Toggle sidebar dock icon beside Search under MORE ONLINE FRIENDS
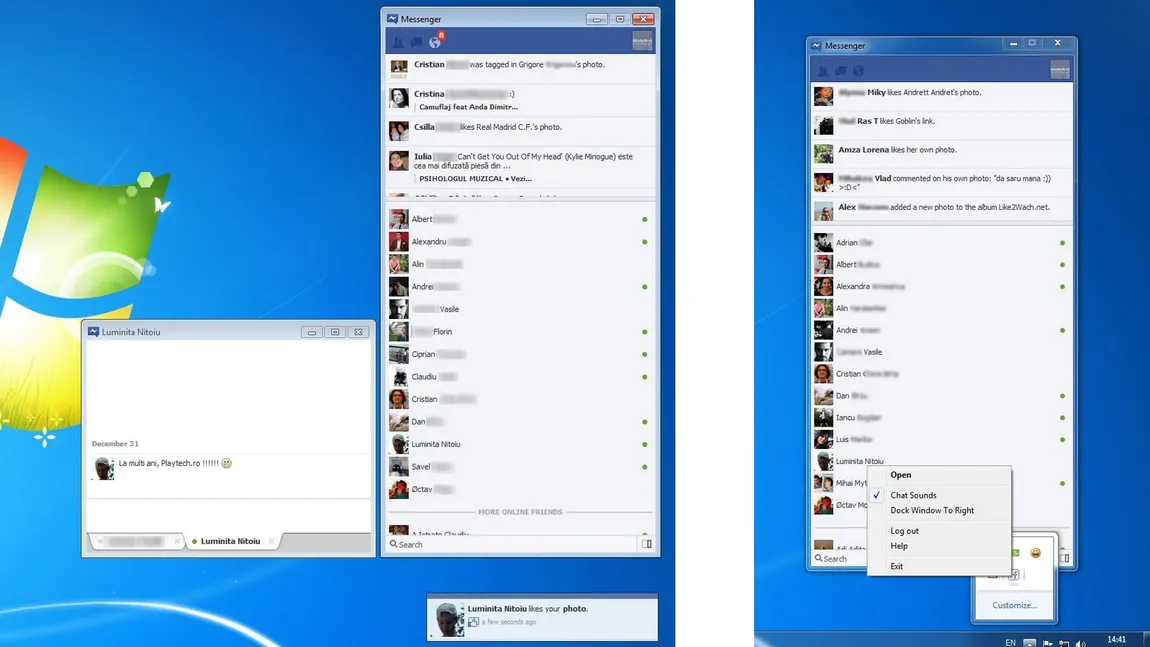The image size is (1150, 647). (647, 544)
